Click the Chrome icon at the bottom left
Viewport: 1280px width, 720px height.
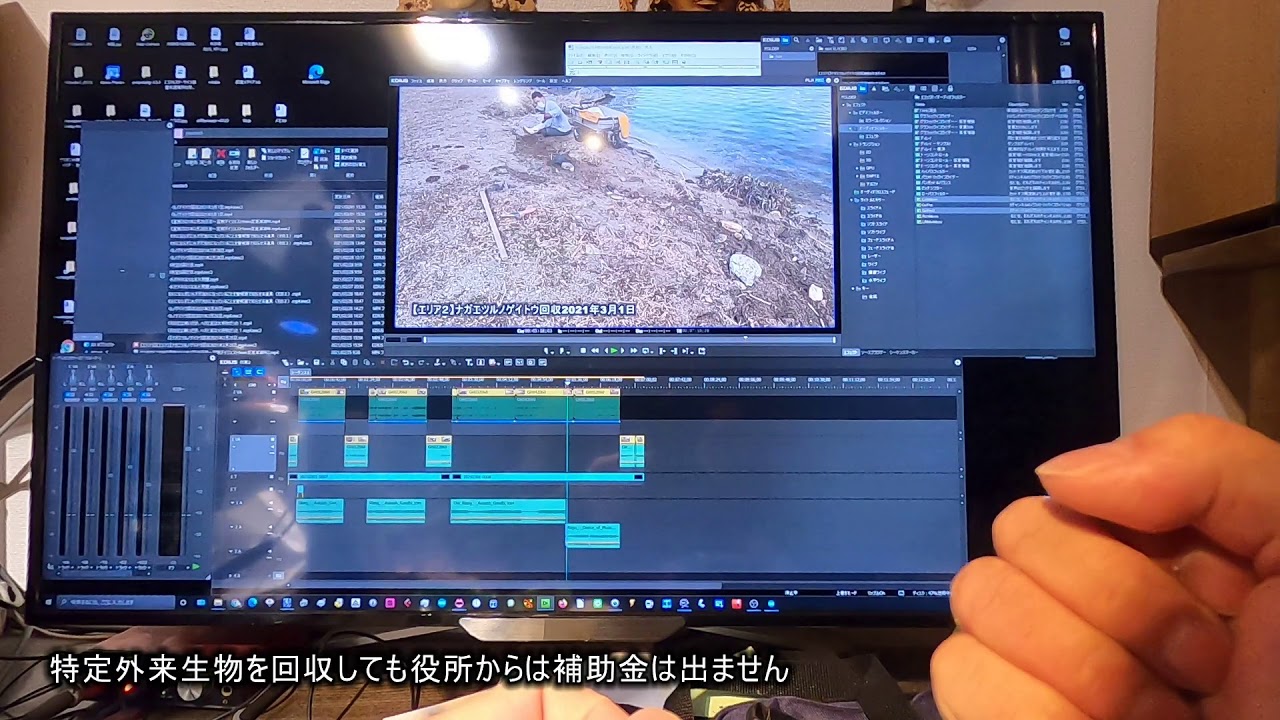67,346
